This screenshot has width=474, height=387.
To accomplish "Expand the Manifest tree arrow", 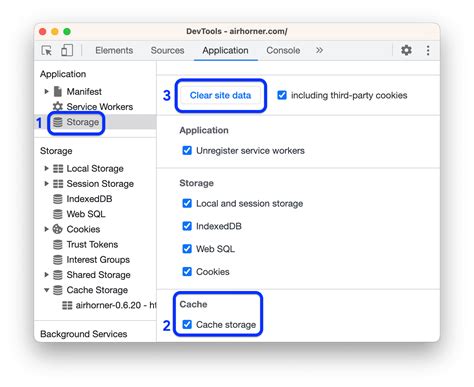I will [x=46, y=91].
